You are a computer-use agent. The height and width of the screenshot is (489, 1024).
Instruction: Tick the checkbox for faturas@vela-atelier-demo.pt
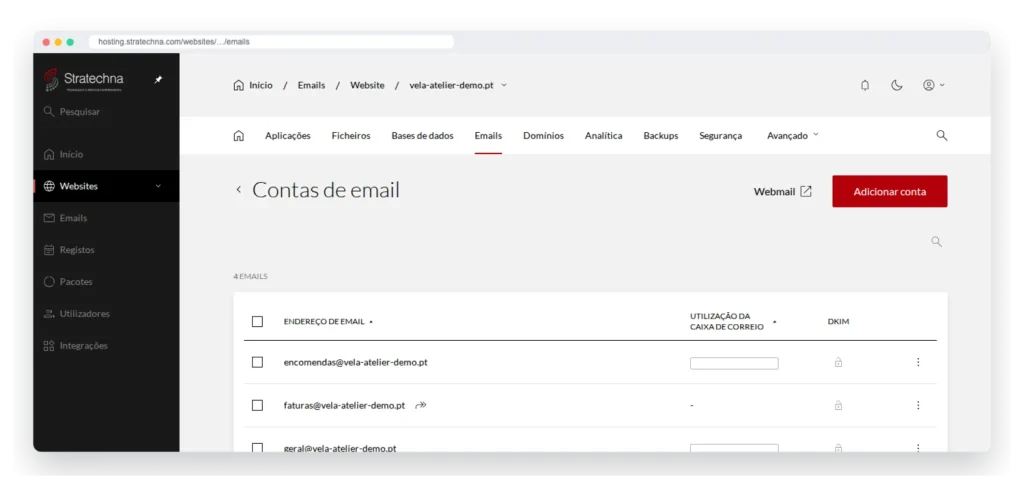click(257, 405)
